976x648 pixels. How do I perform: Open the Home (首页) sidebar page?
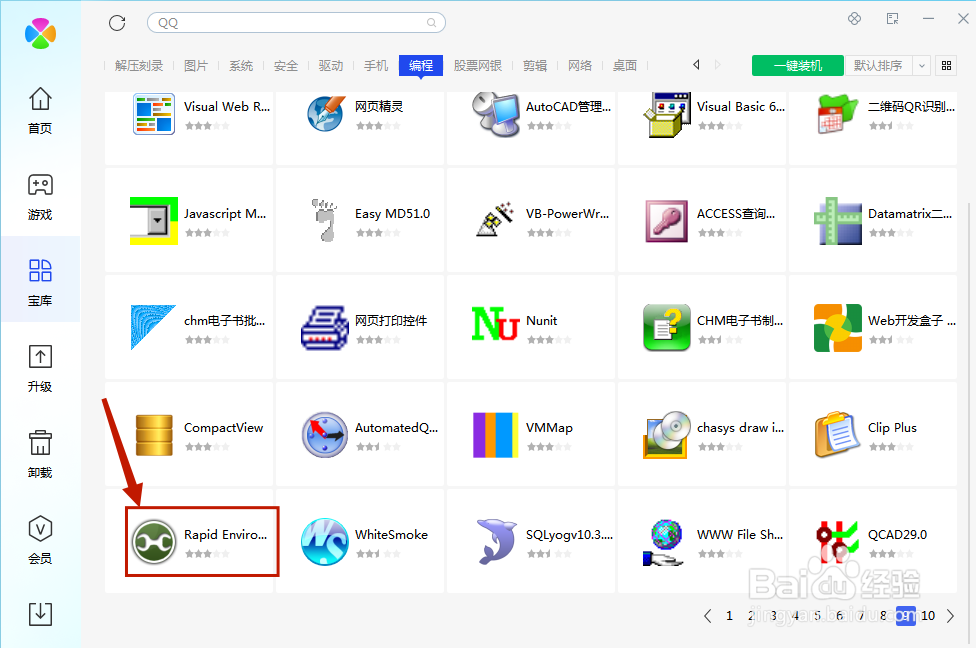(x=40, y=111)
